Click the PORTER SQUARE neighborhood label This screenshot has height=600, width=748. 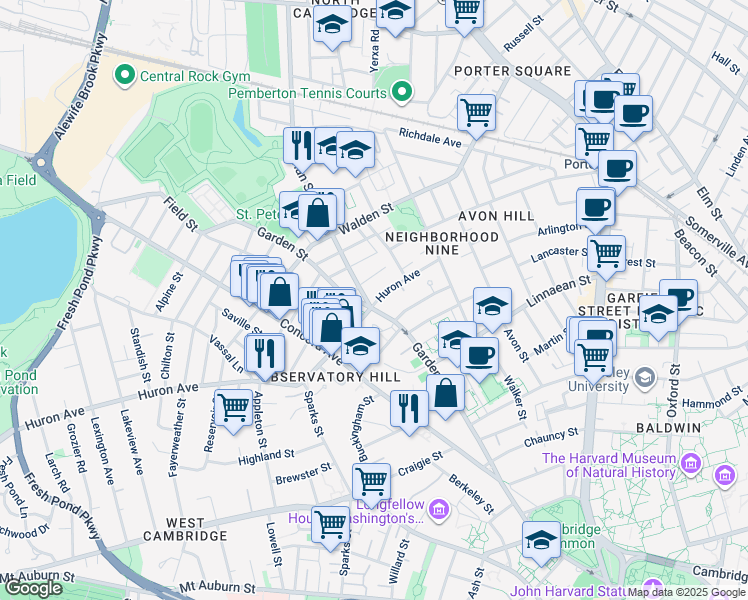[x=513, y=71]
